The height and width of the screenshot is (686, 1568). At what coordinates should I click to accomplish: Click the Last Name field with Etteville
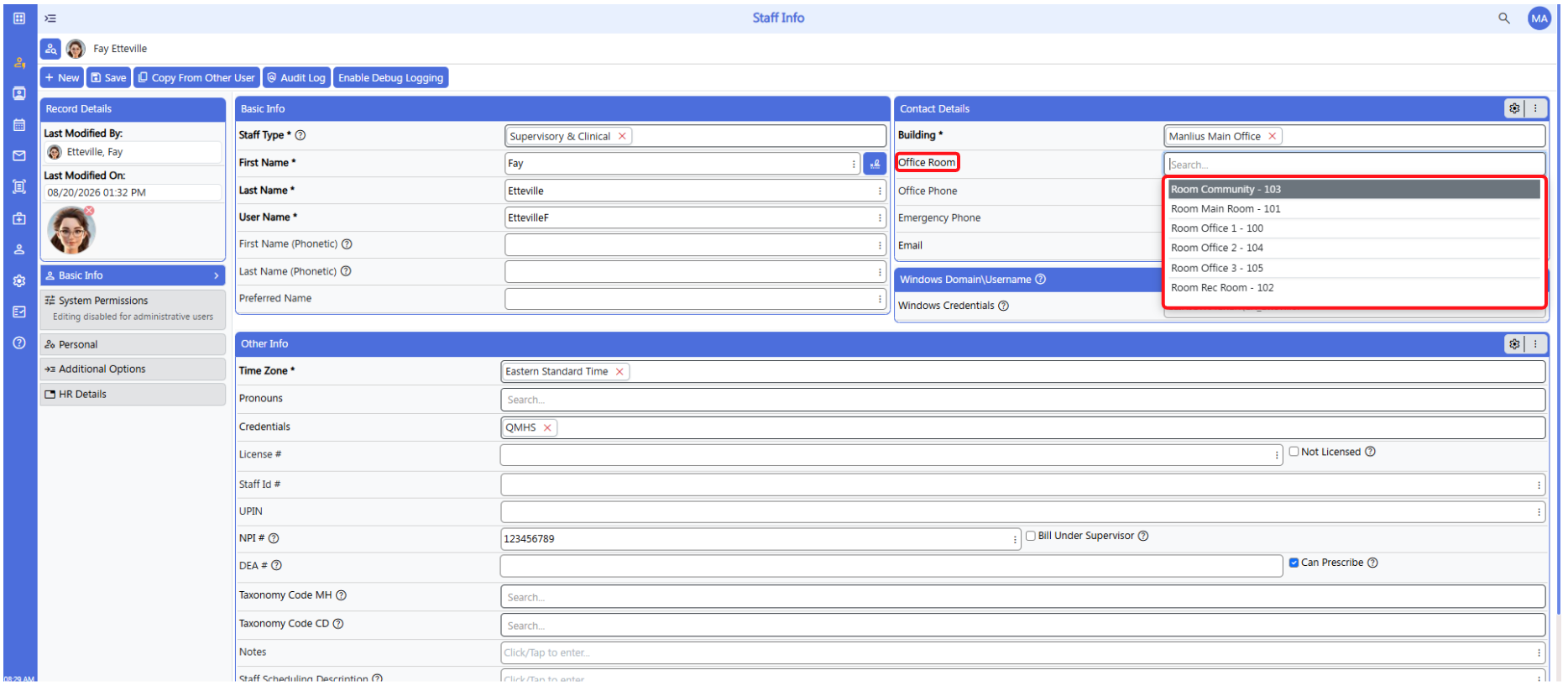point(695,191)
